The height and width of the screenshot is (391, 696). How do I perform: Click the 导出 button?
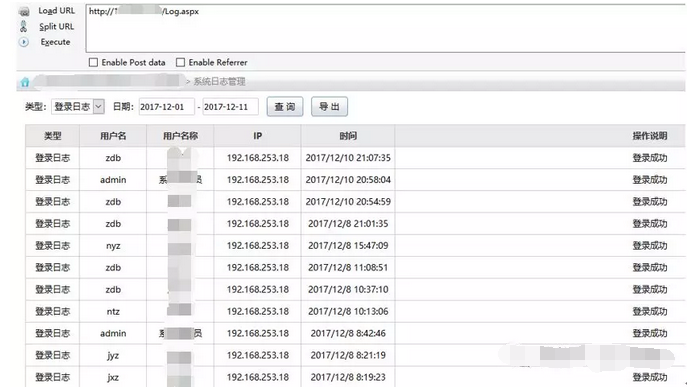coord(329,107)
